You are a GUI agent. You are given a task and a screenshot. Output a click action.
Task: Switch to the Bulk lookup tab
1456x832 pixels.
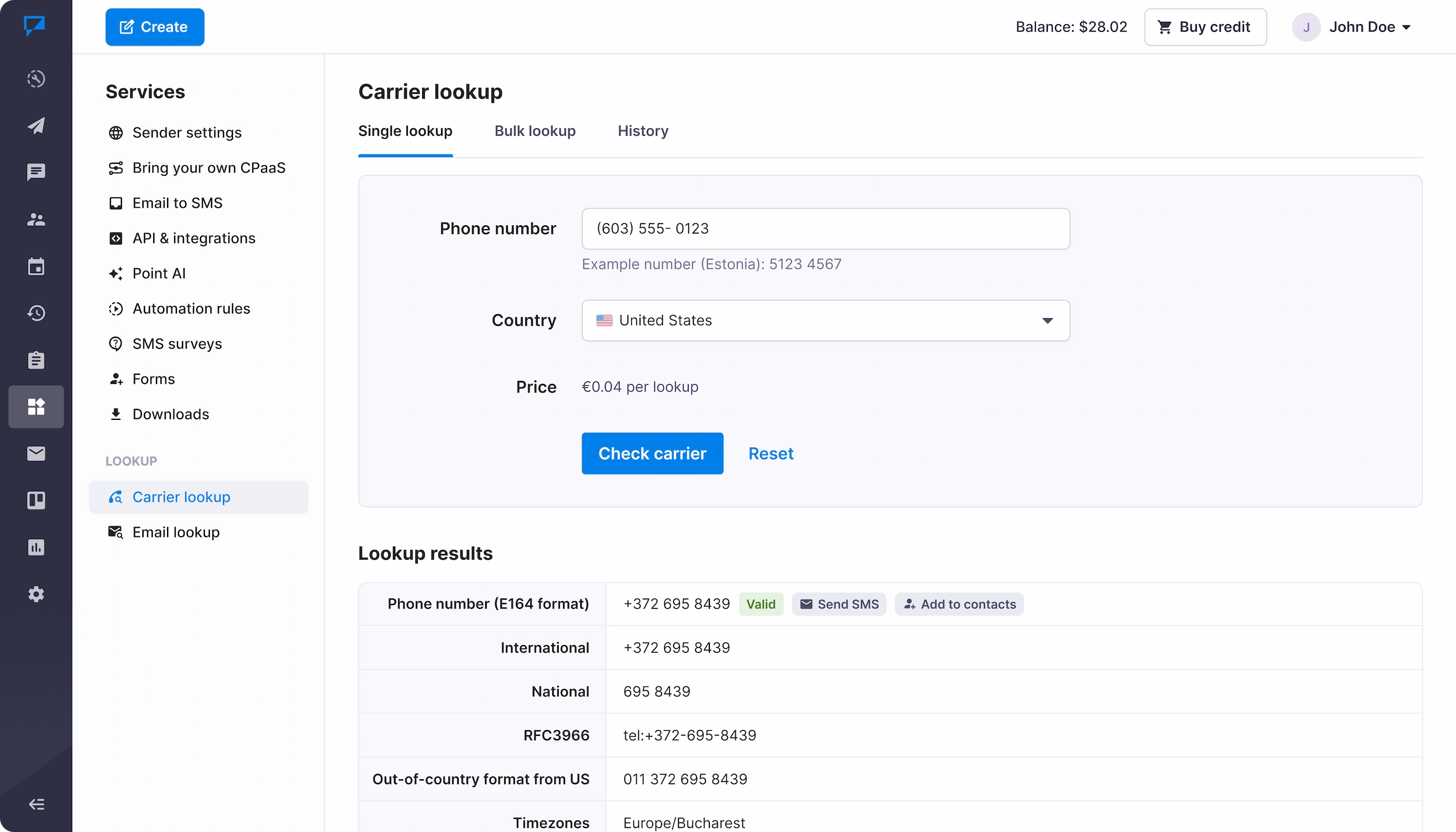(535, 131)
